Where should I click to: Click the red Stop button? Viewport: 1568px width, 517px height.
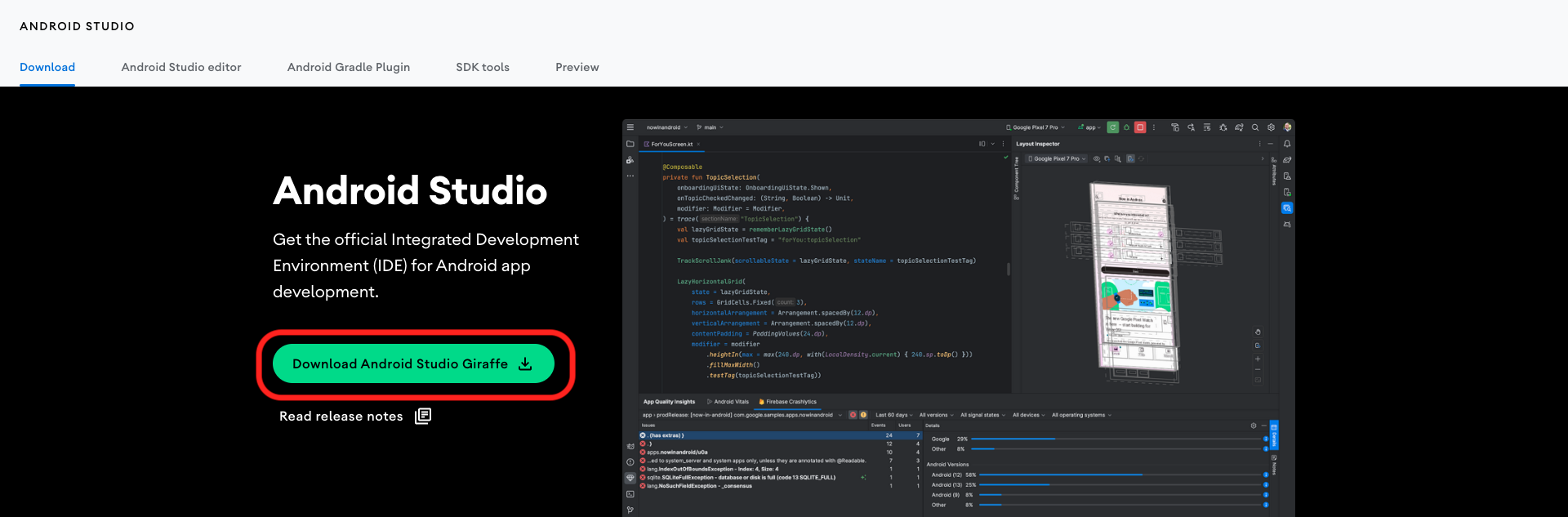(1140, 127)
